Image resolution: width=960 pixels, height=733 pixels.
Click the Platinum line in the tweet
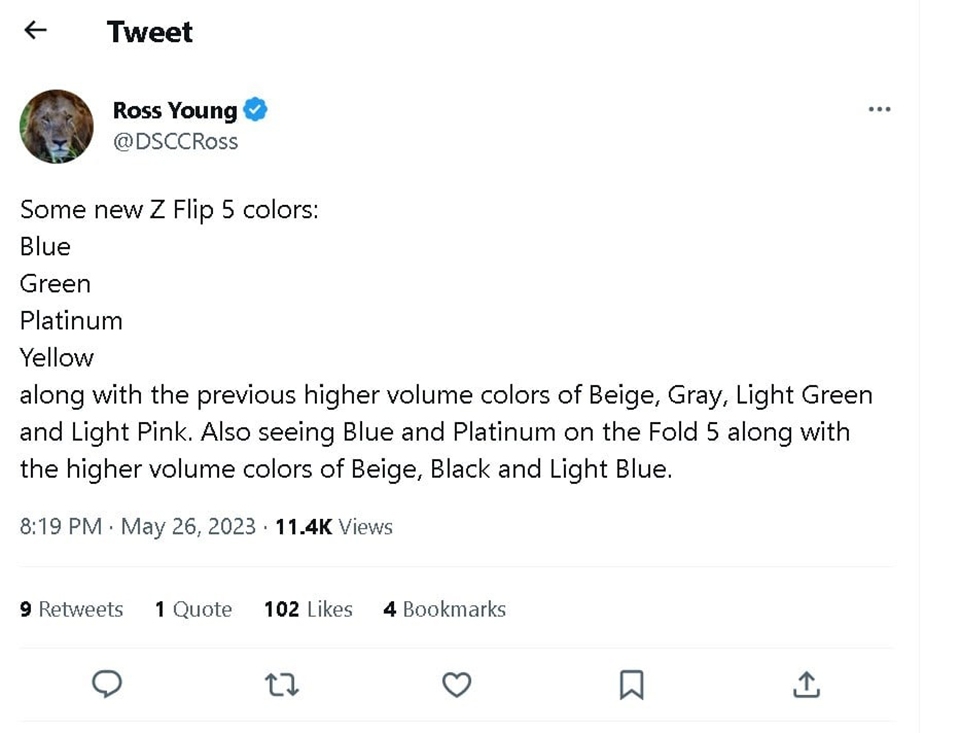(x=71, y=321)
